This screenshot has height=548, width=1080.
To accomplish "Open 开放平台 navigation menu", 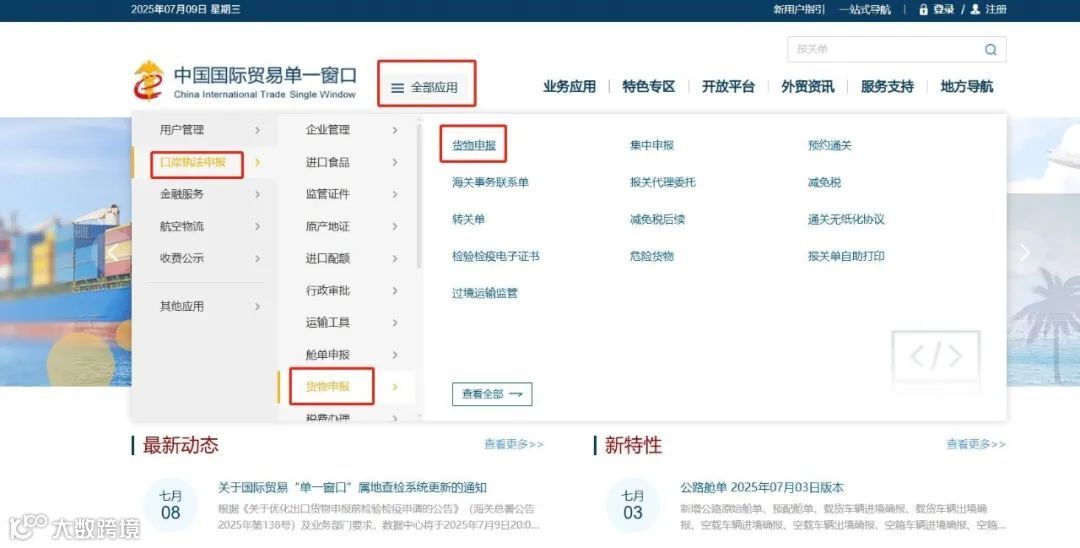I will coord(728,87).
